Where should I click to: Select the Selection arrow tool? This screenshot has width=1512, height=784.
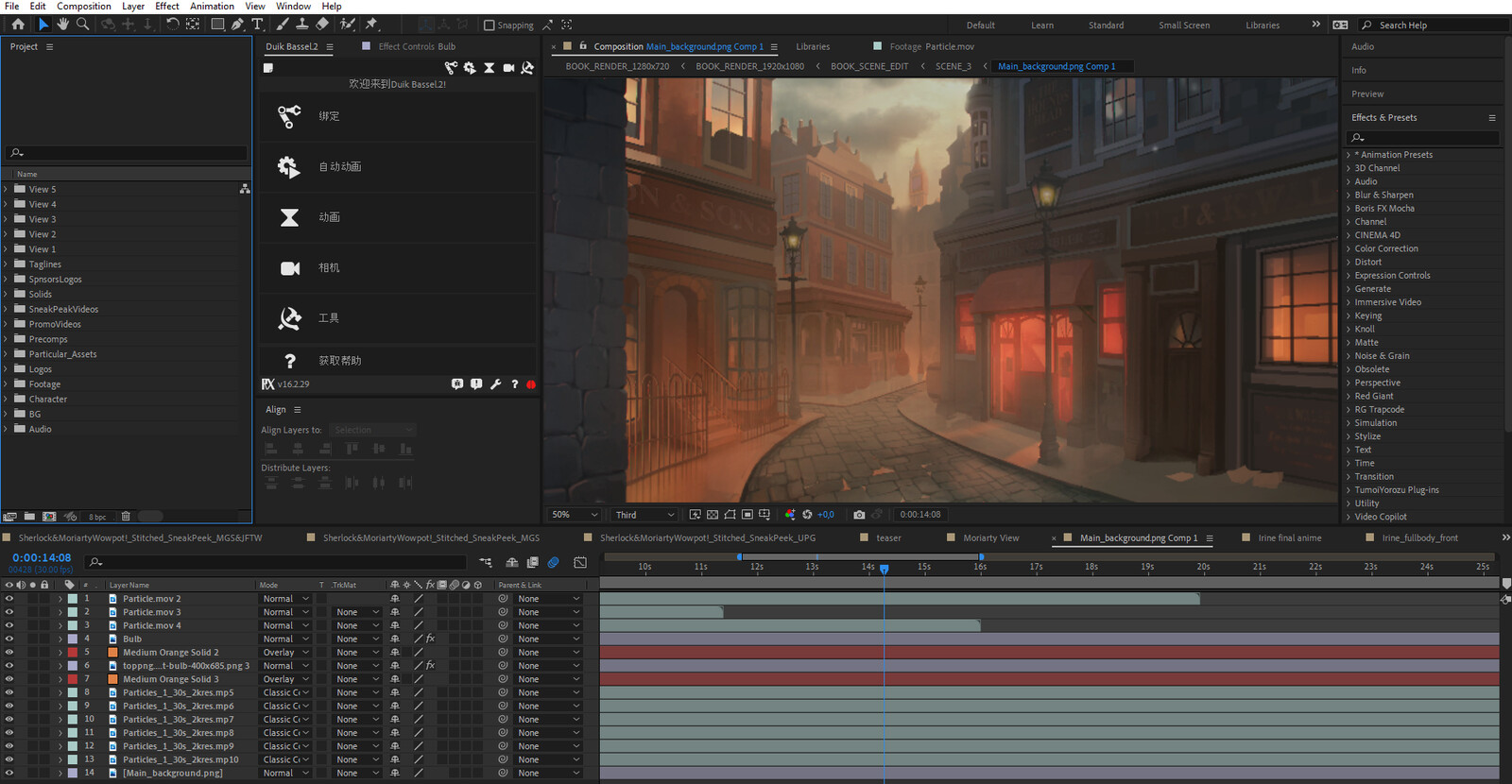43,25
